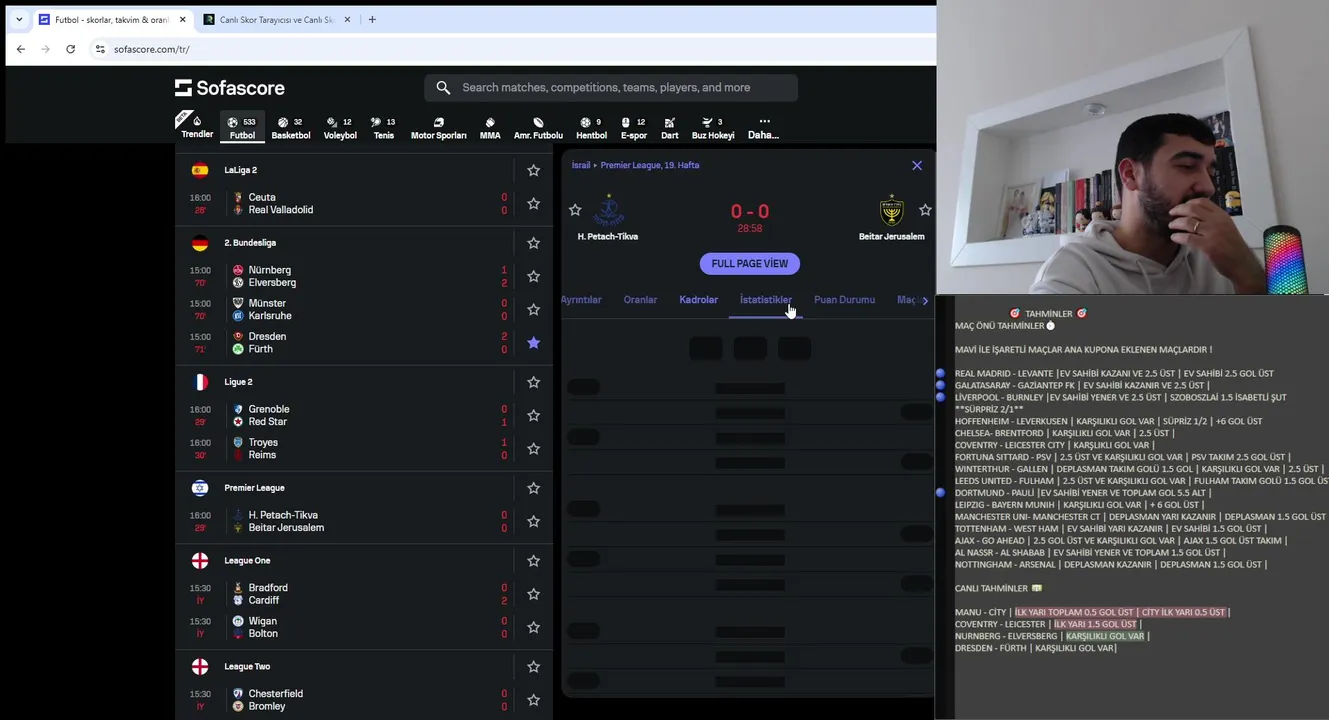Open the Buz Hokeyi category
The width and height of the screenshot is (1329, 720).
pyautogui.click(x=713, y=127)
